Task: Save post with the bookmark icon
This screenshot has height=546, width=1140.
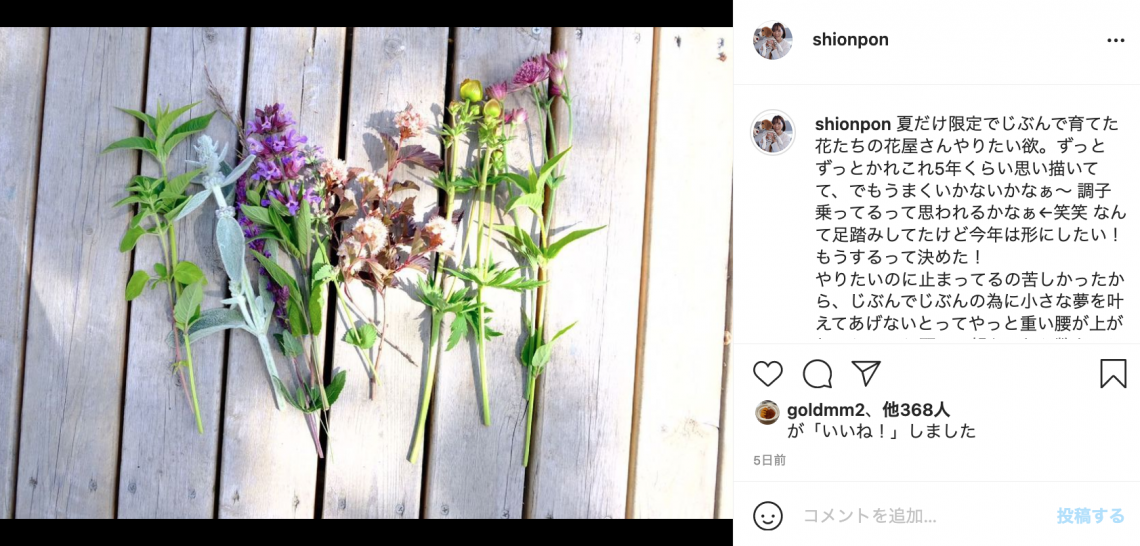Action: pos(1112,374)
